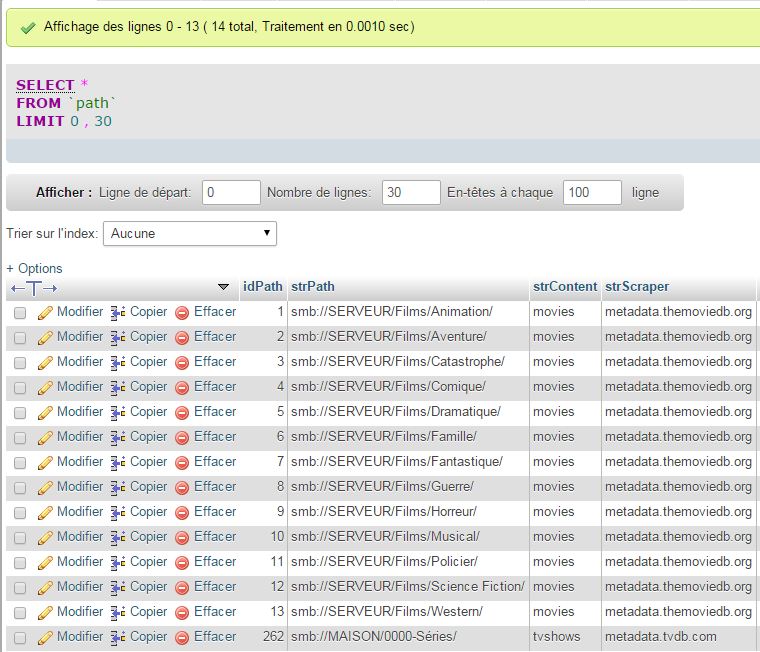This screenshot has height=652, width=760.
Task: Click Effacer link for Films/Musical row
Action: (215, 536)
